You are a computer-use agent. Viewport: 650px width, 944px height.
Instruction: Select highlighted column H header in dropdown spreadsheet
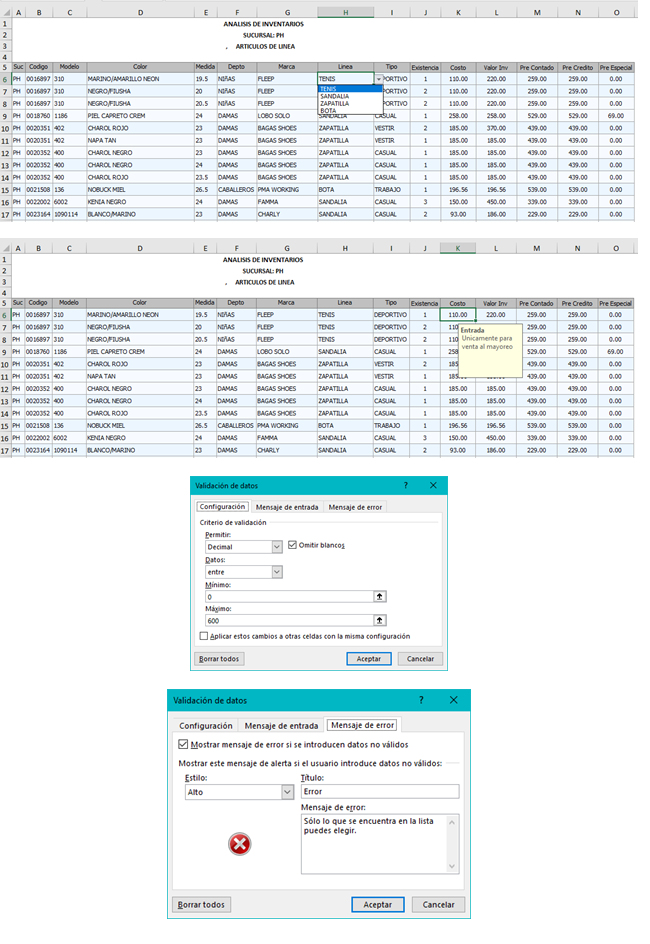pos(345,12)
